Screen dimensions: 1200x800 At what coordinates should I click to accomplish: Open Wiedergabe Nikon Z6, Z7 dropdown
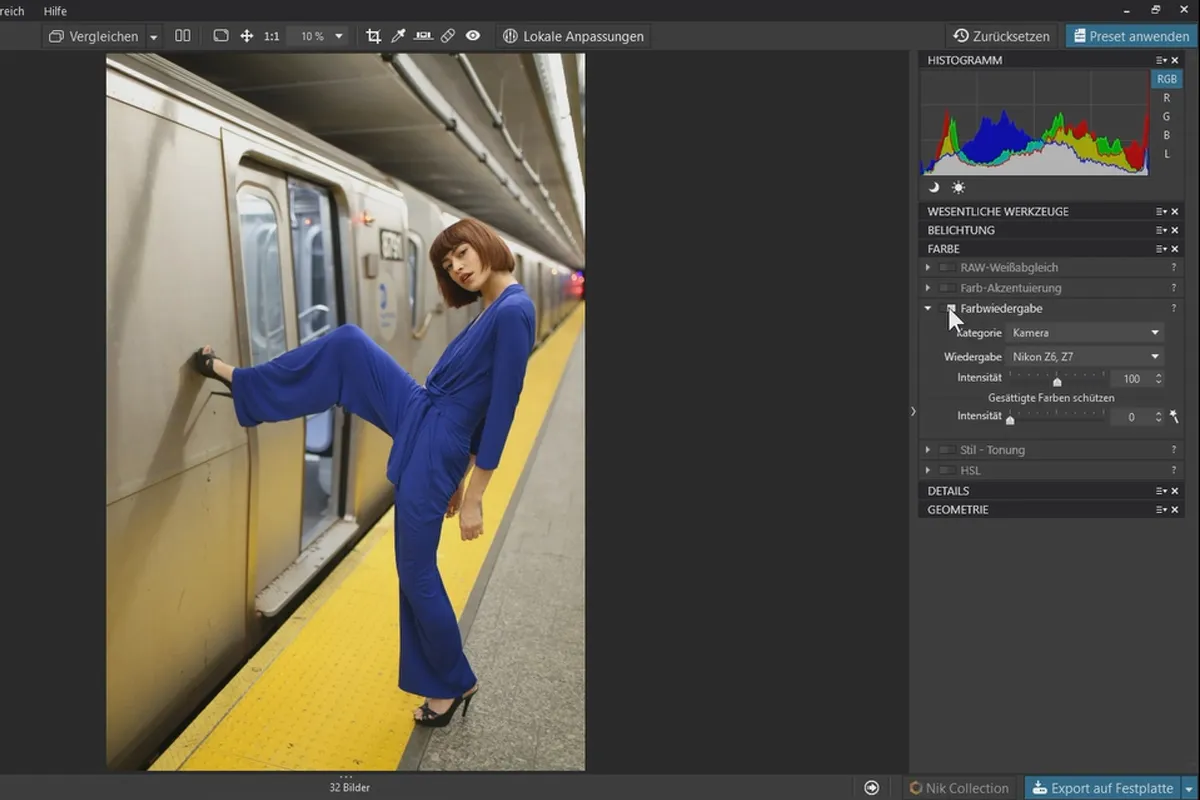pos(1085,357)
